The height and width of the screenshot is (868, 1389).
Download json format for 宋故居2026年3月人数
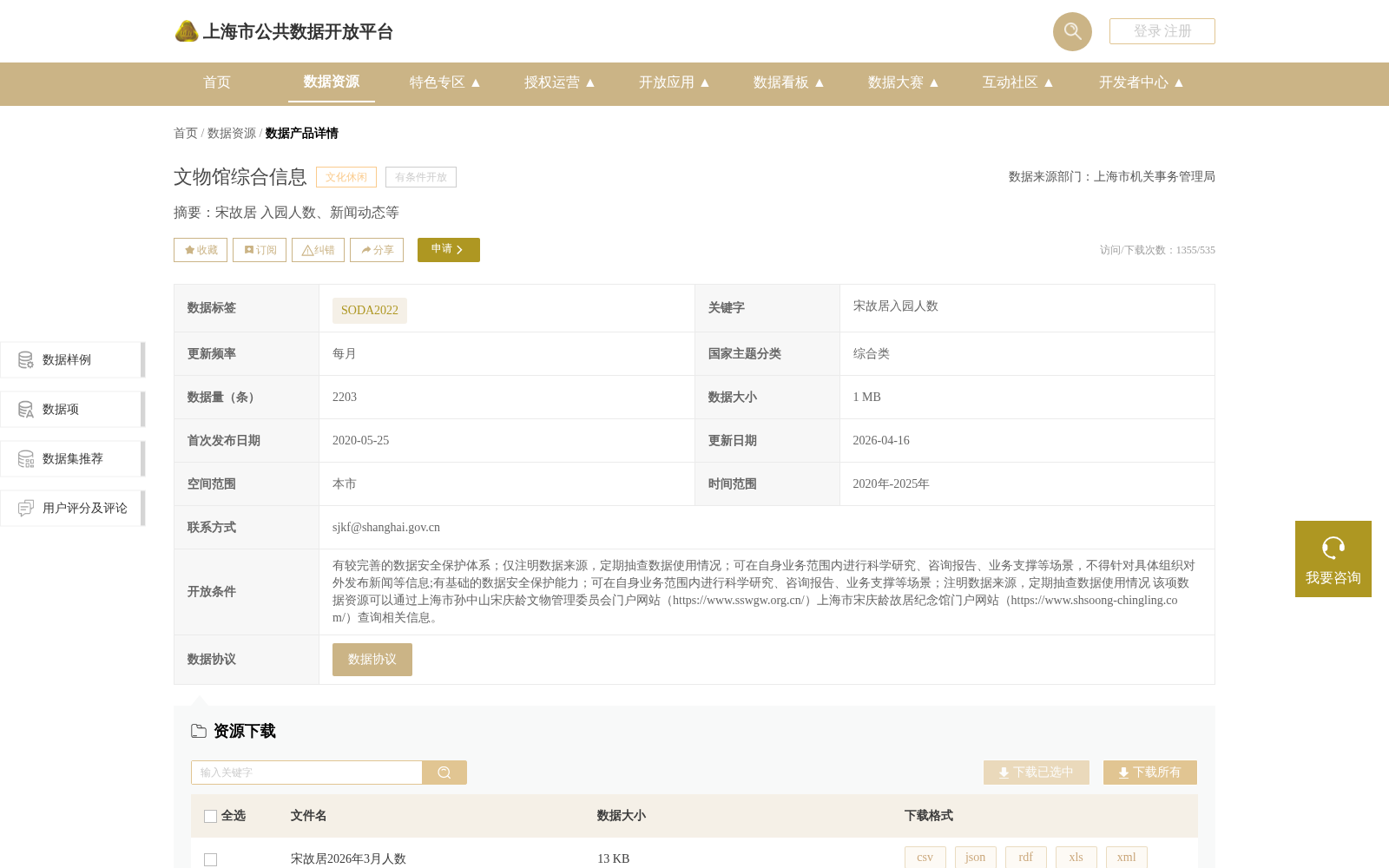976,858
